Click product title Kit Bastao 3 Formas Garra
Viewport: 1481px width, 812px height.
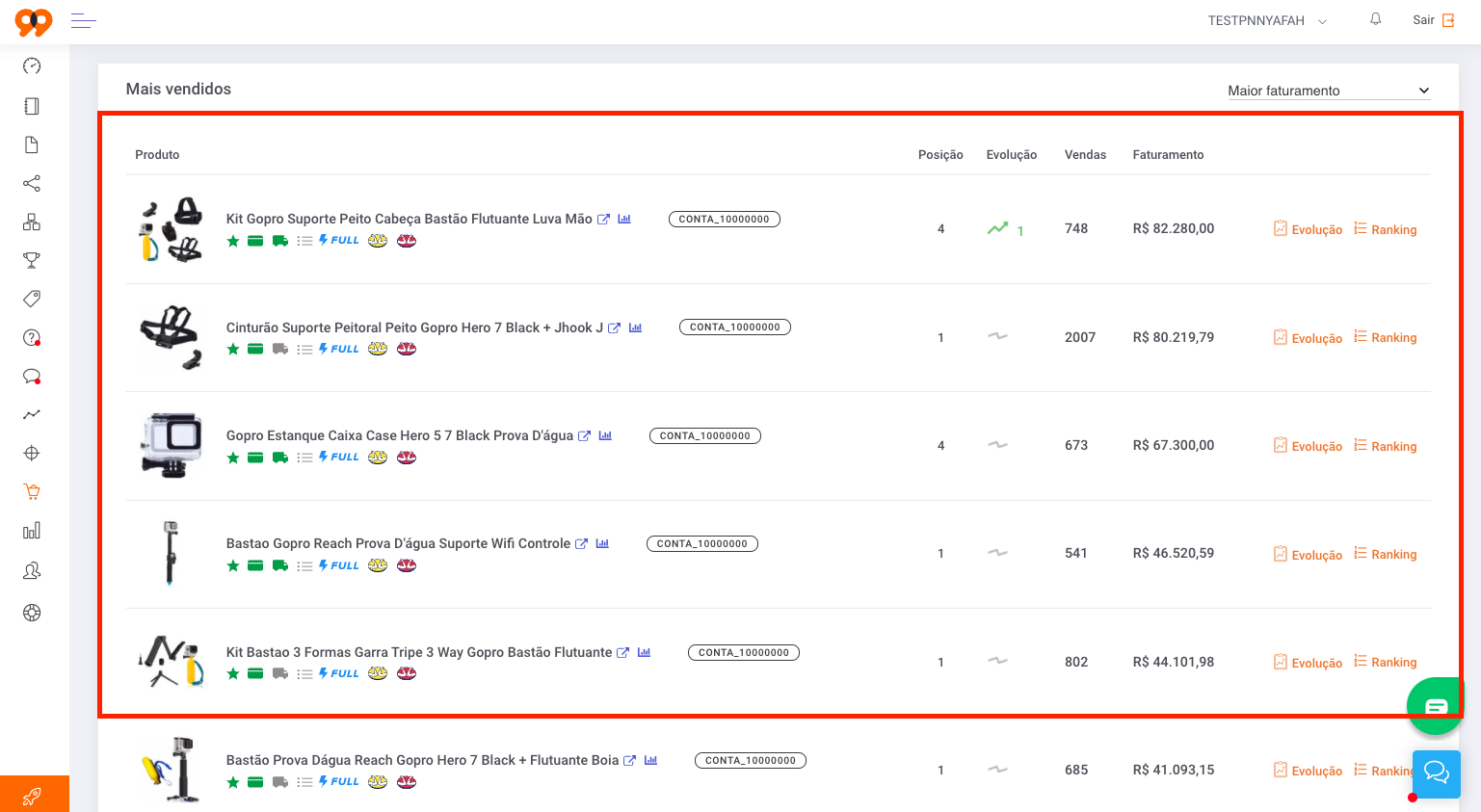point(419,652)
